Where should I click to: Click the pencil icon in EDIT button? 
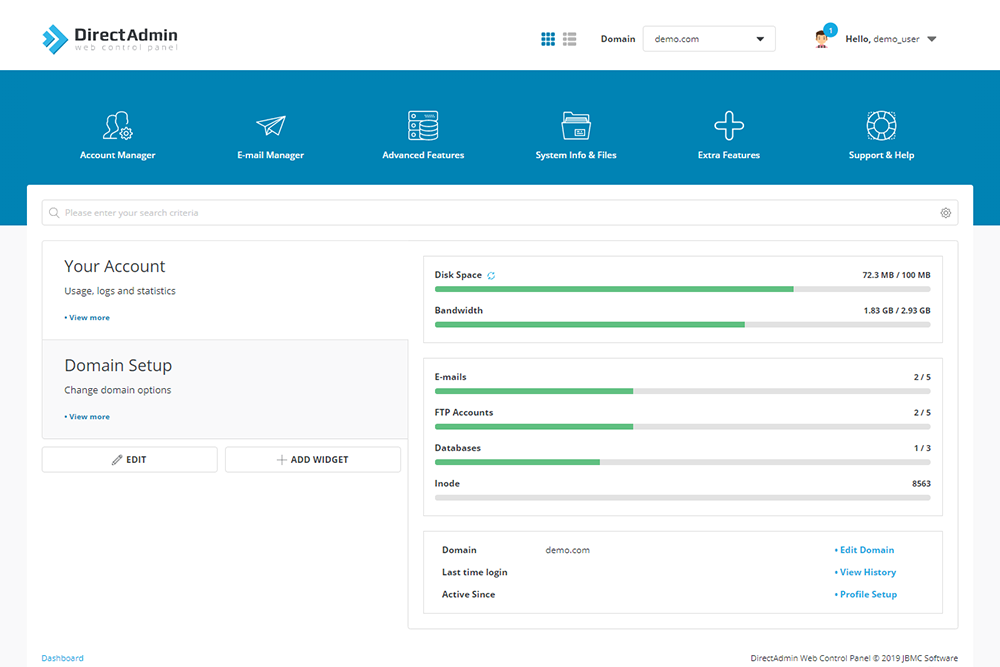[117, 460]
